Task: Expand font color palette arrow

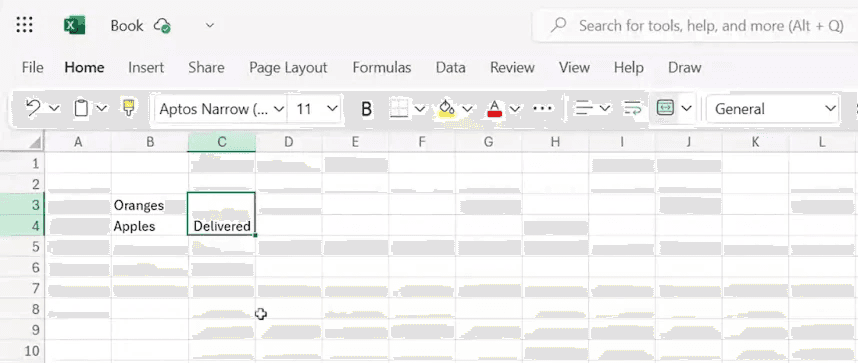Action: pos(514,109)
